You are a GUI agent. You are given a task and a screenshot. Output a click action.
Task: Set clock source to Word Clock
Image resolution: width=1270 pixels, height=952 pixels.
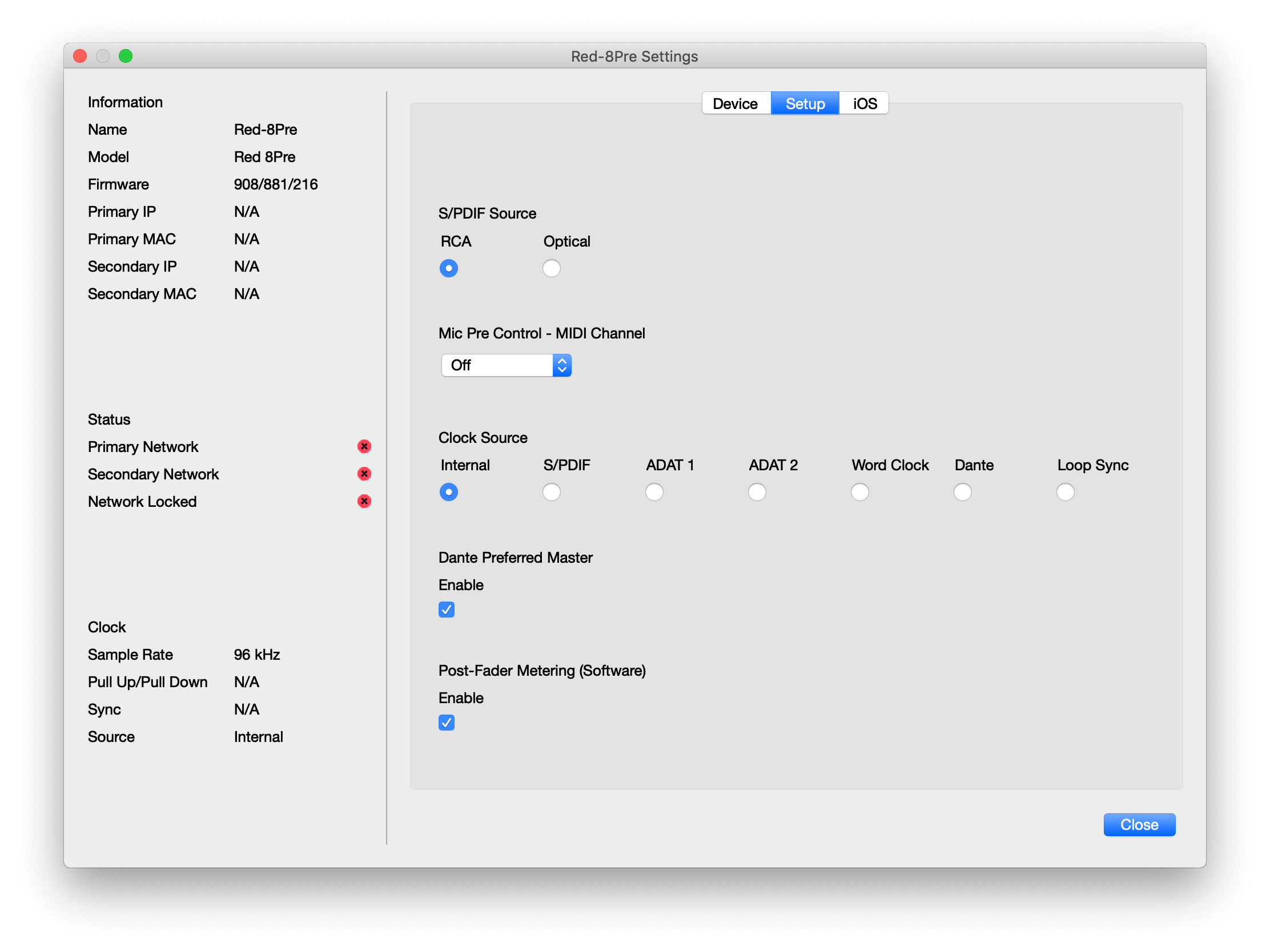pyautogui.click(x=859, y=493)
